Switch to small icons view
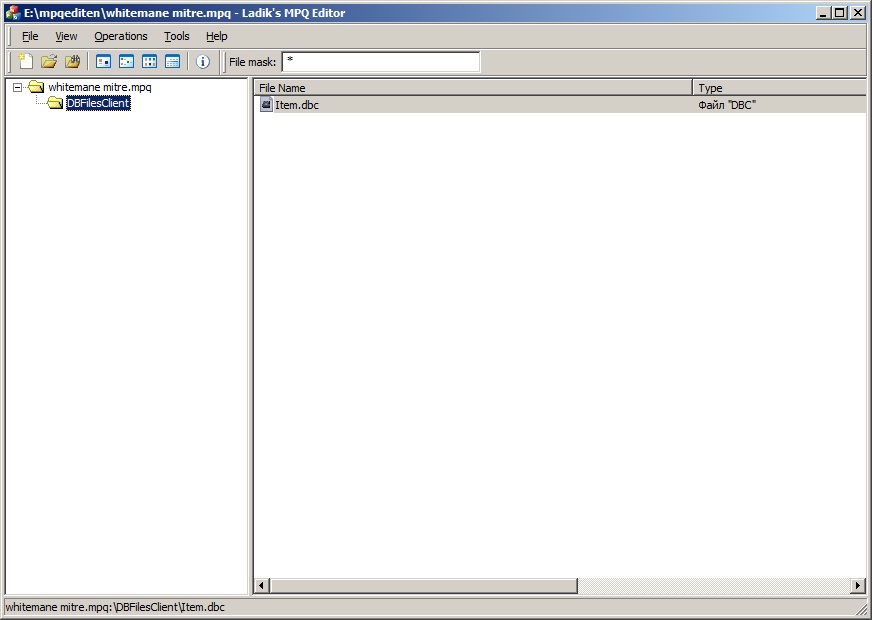This screenshot has height=620, width=872. 126,62
